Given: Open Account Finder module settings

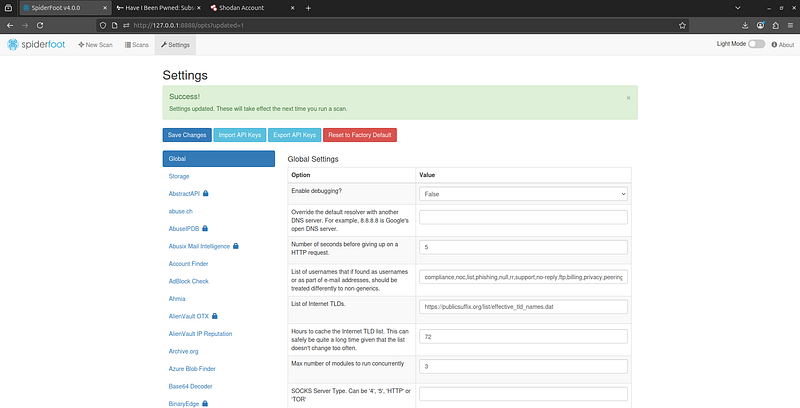Looking at the screenshot, I should tap(188, 264).
